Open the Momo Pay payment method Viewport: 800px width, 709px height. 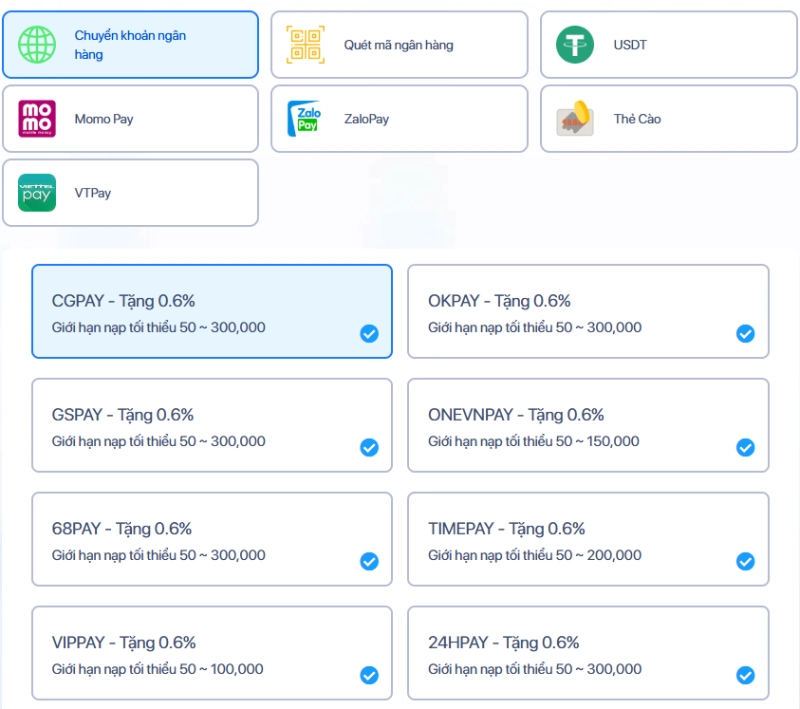(130, 118)
